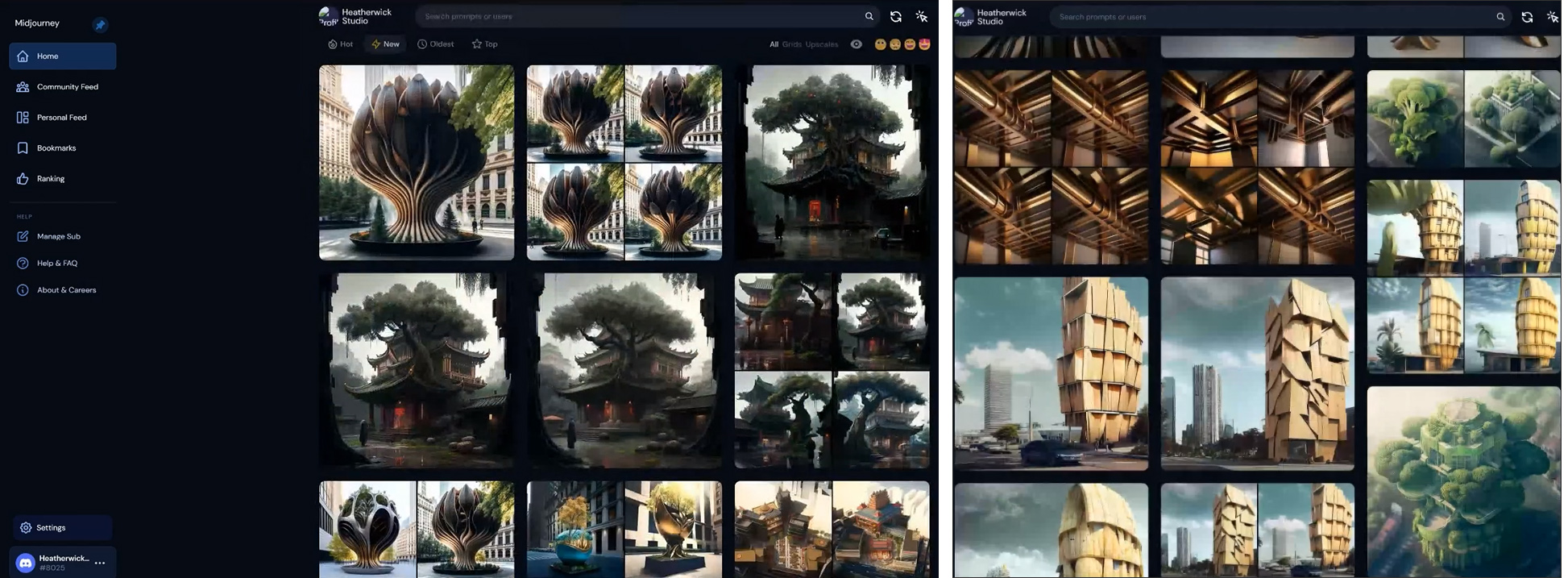Viewport: 1568px width, 578px height.
Task: Open the copper beams ceiling grid, middle column
Action: tap(1258, 167)
